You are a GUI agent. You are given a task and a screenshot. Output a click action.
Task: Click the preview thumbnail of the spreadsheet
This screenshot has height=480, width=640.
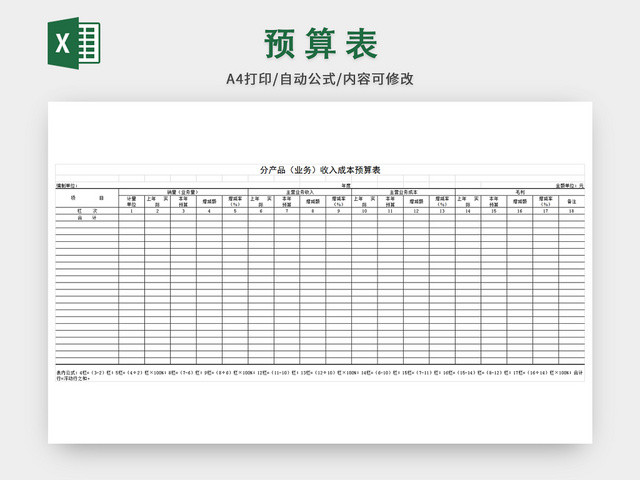(x=320, y=273)
